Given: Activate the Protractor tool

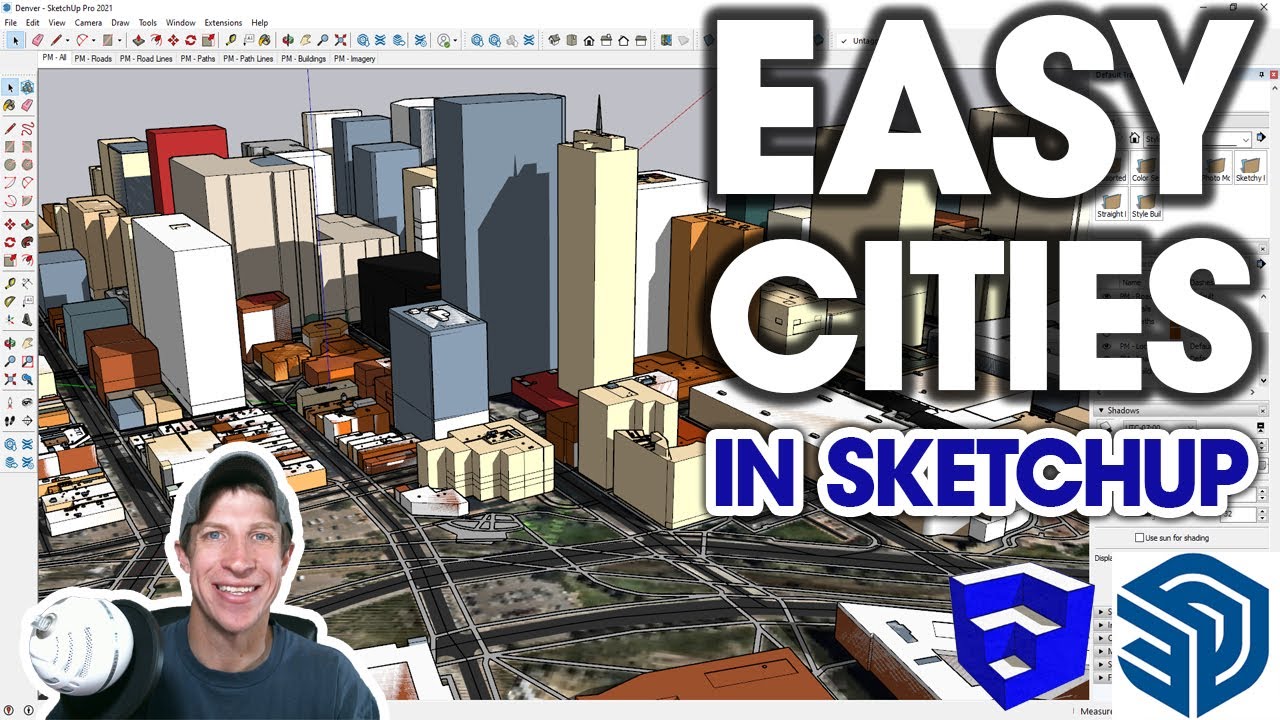Looking at the screenshot, I should (10, 301).
